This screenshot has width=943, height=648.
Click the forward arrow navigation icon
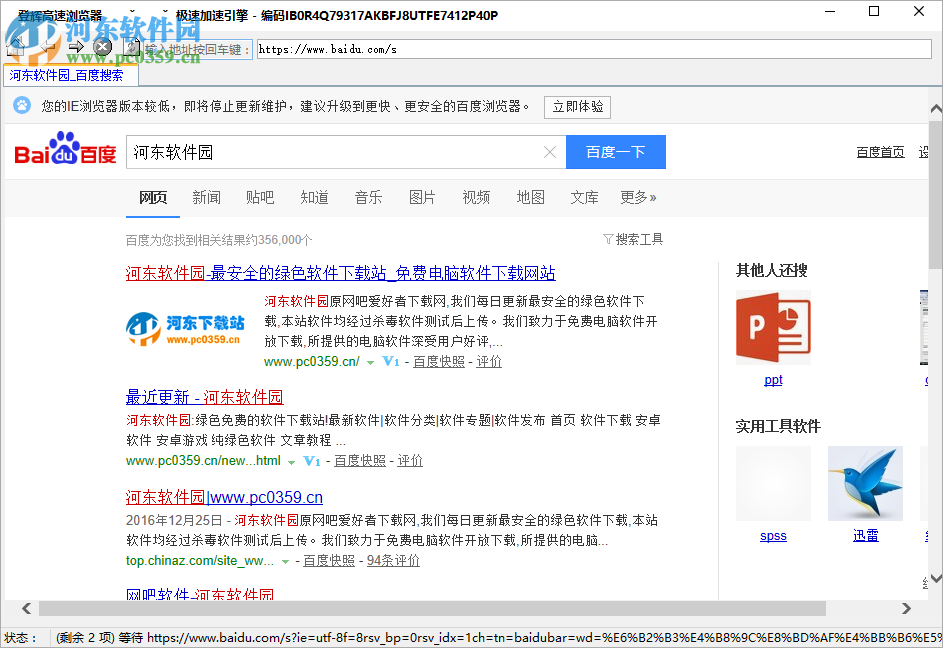[76, 47]
